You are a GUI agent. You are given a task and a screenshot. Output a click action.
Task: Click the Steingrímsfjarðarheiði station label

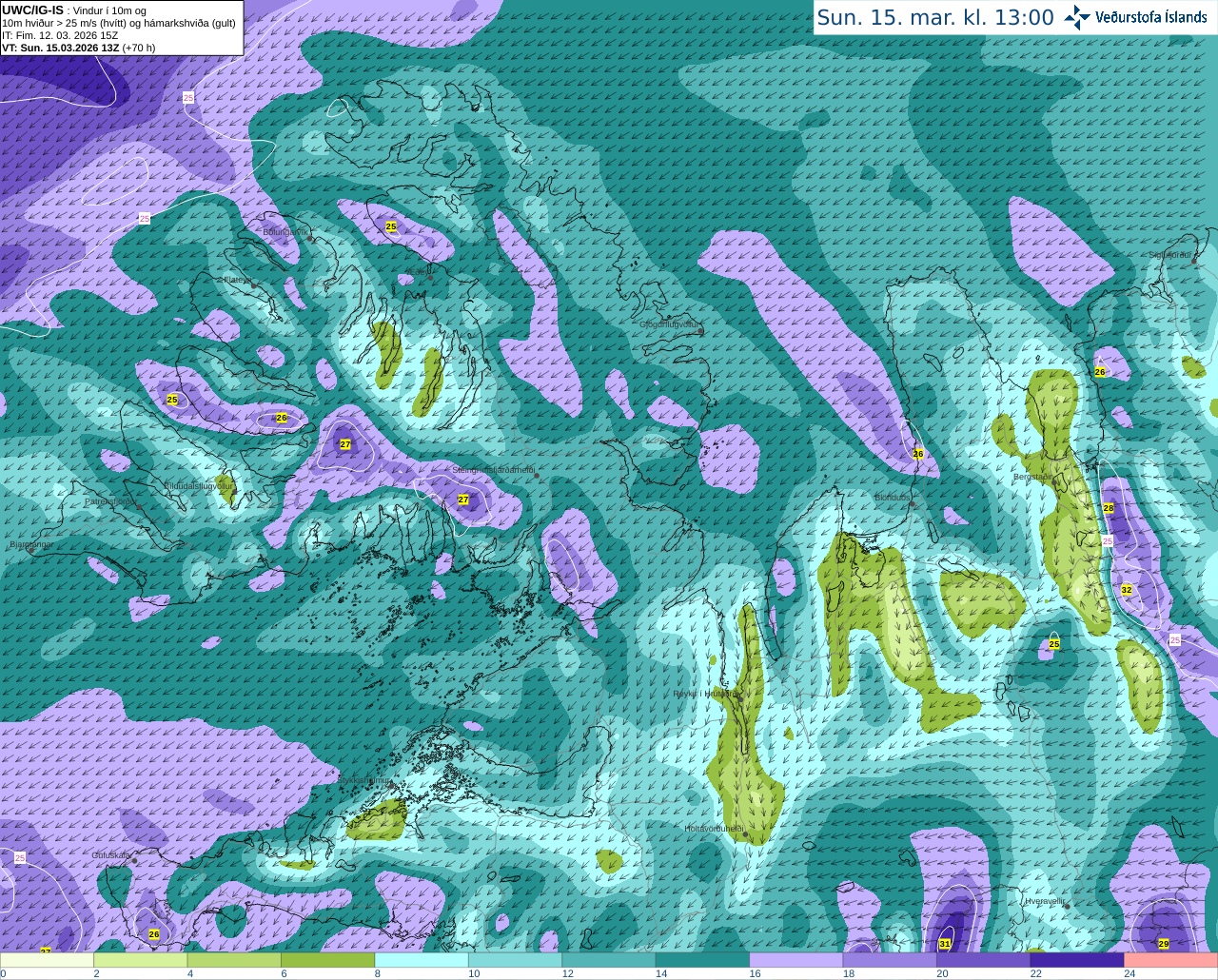click(x=493, y=470)
